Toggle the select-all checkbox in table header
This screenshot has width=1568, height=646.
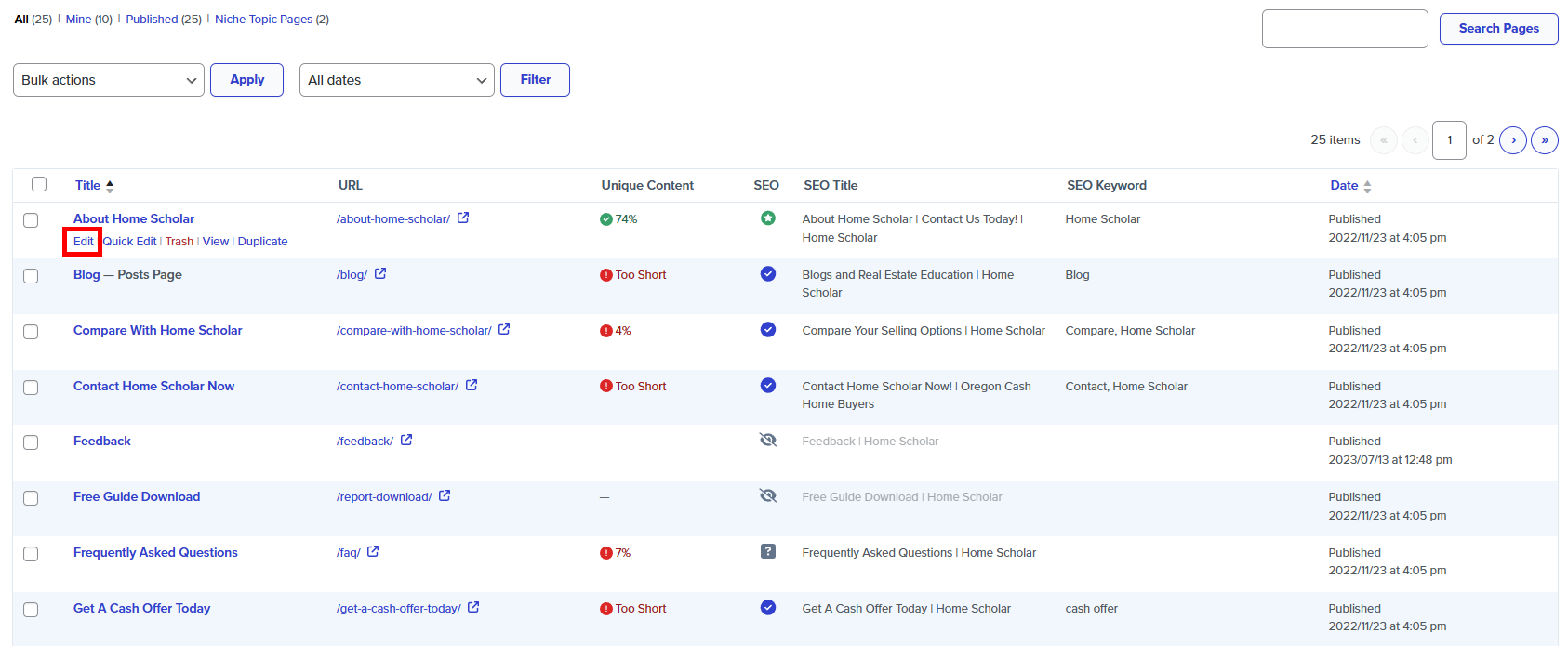pos(39,184)
